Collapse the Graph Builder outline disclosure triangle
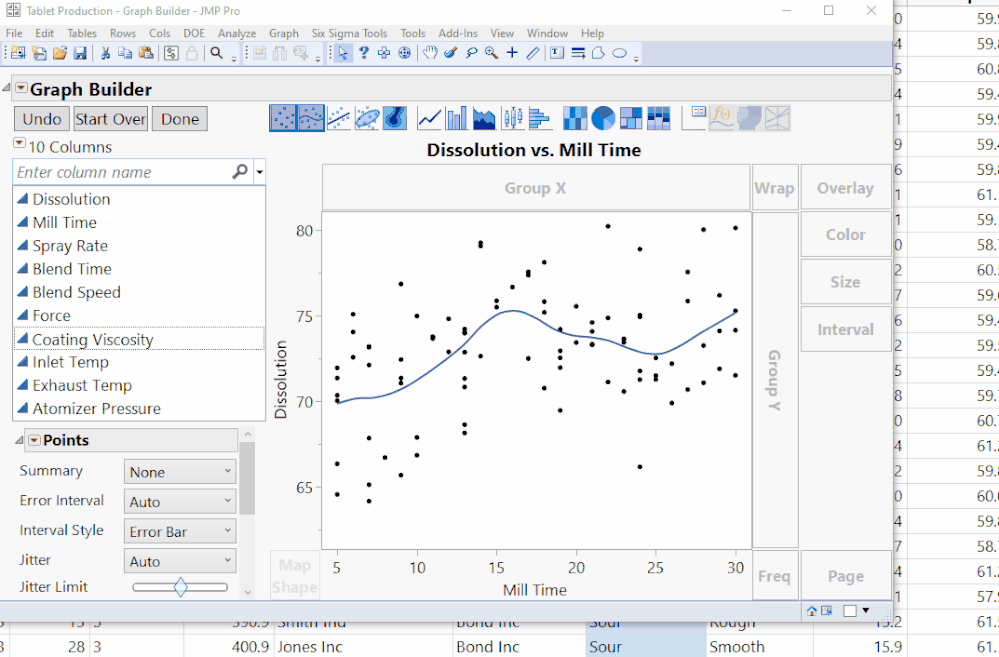 [6, 87]
